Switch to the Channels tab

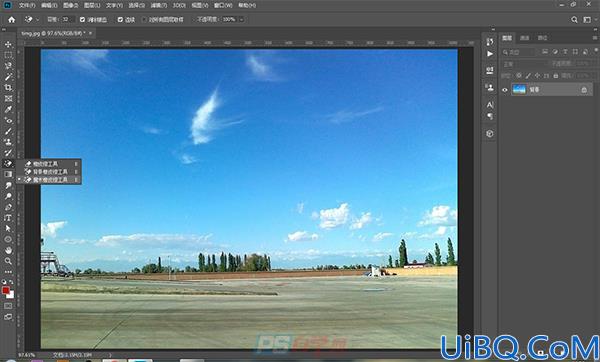[x=525, y=38]
